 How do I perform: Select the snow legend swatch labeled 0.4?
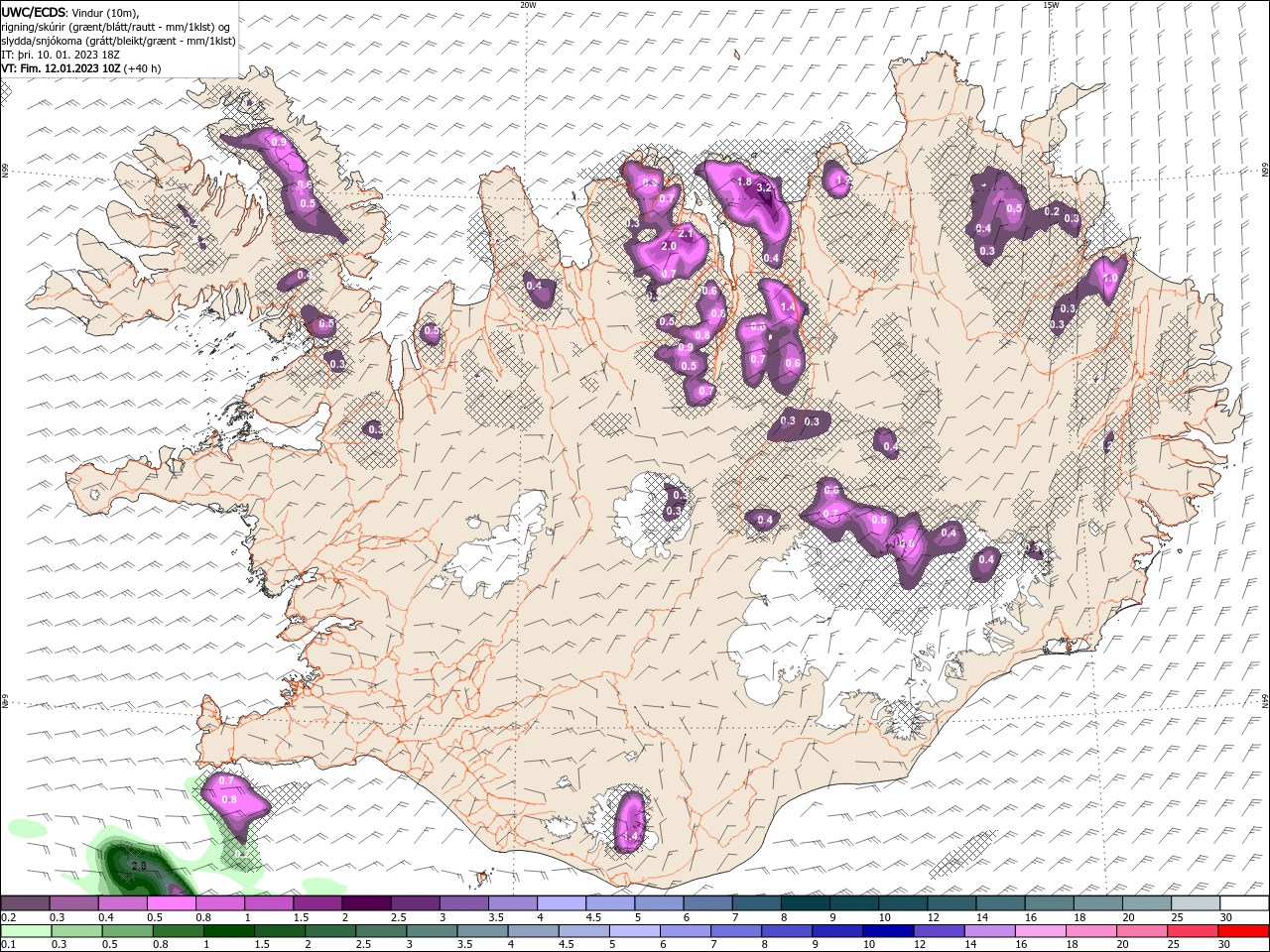[122, 903]
